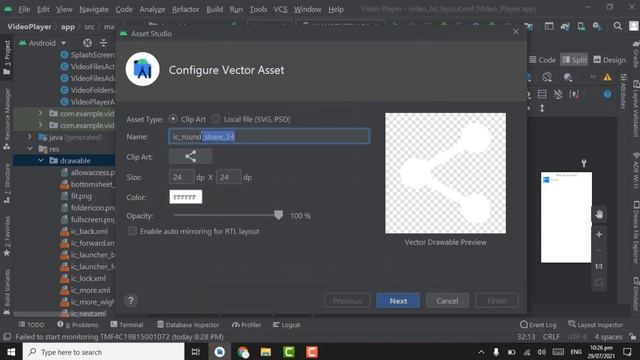Open Favorites side panel
This screenshot has width=640, height=360.
[x=7, y=236]
